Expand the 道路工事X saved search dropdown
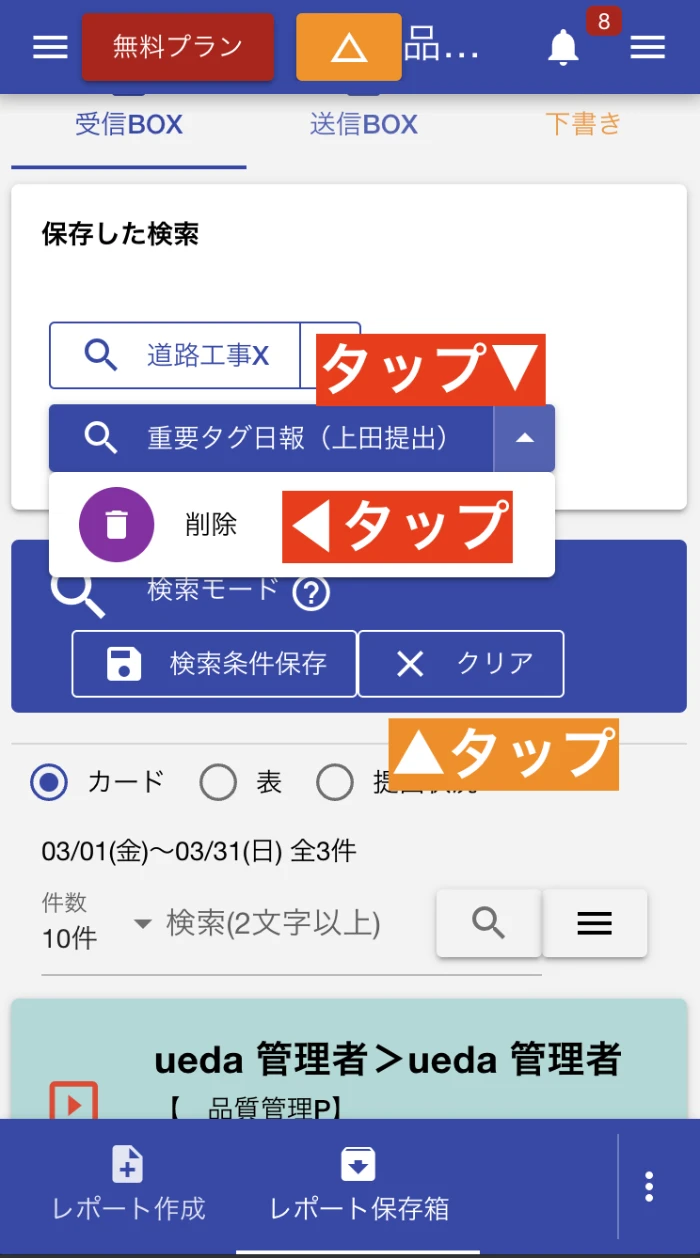700x1258 pixels. 330,355
